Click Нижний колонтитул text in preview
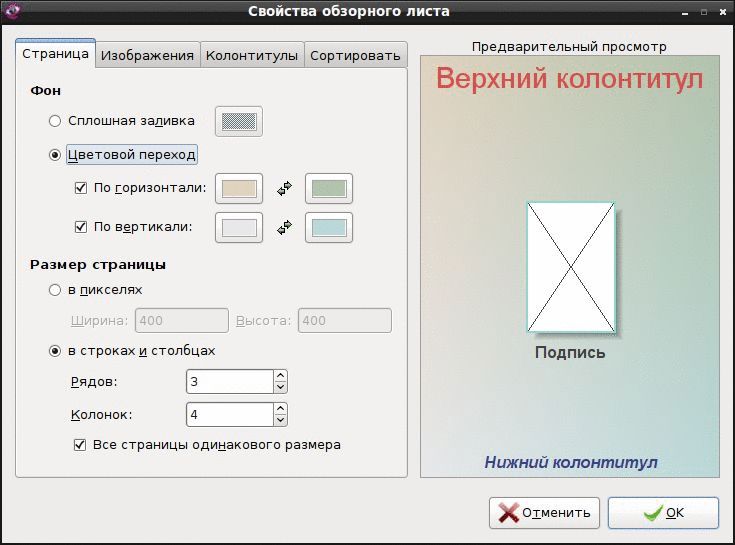The height and width of the screenshot is (545, 735). point(570,463)
